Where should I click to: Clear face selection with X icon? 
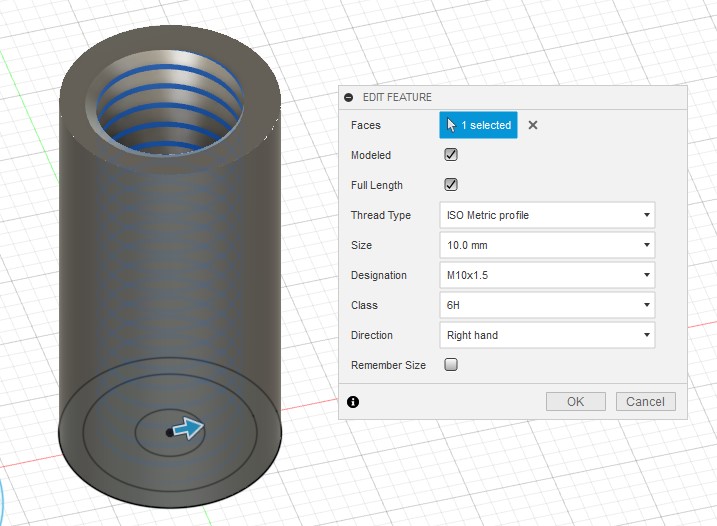click(x=533, y=125)
